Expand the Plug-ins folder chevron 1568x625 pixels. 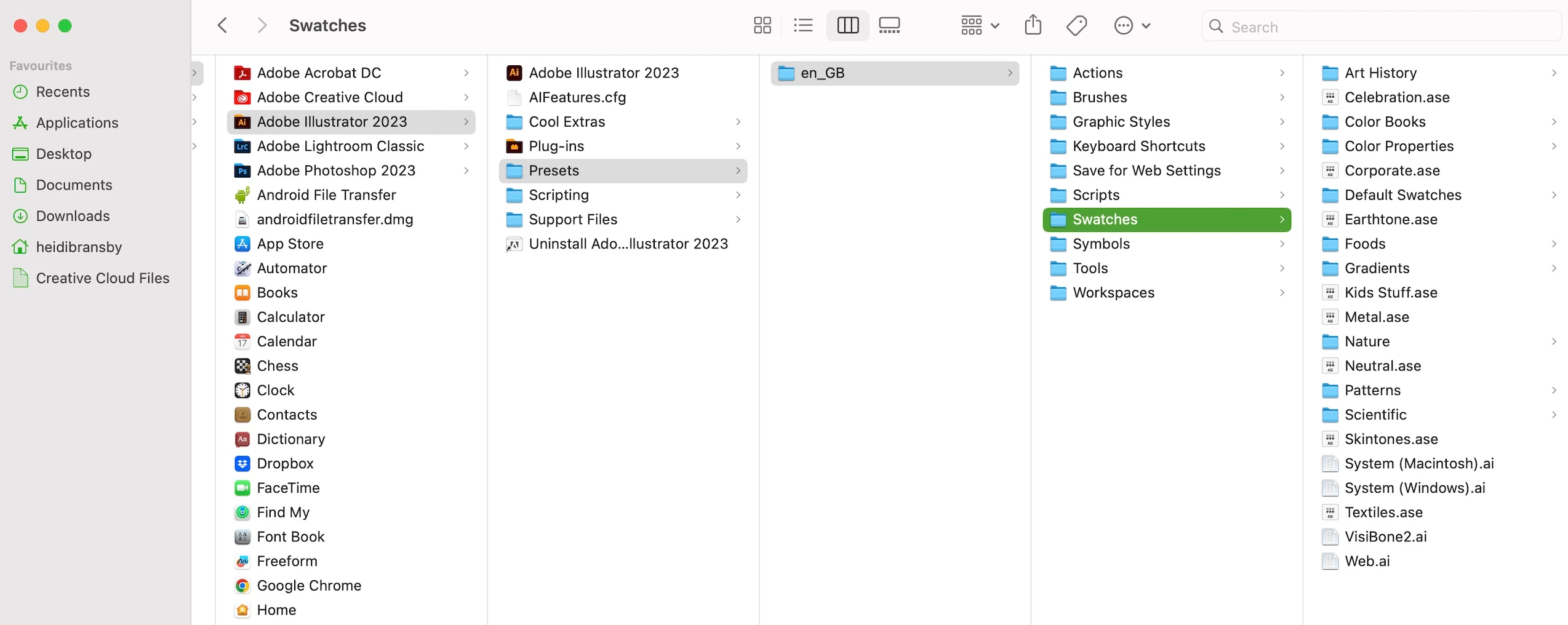click(738, 146)
